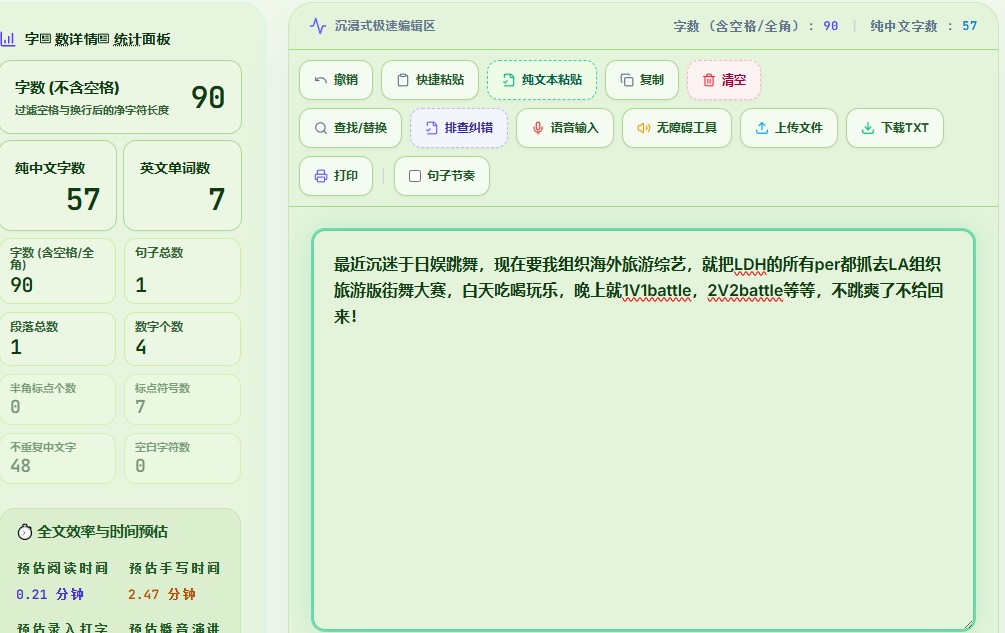Click the document icon in 纯文本粘贴

click(x=508, y=80)
